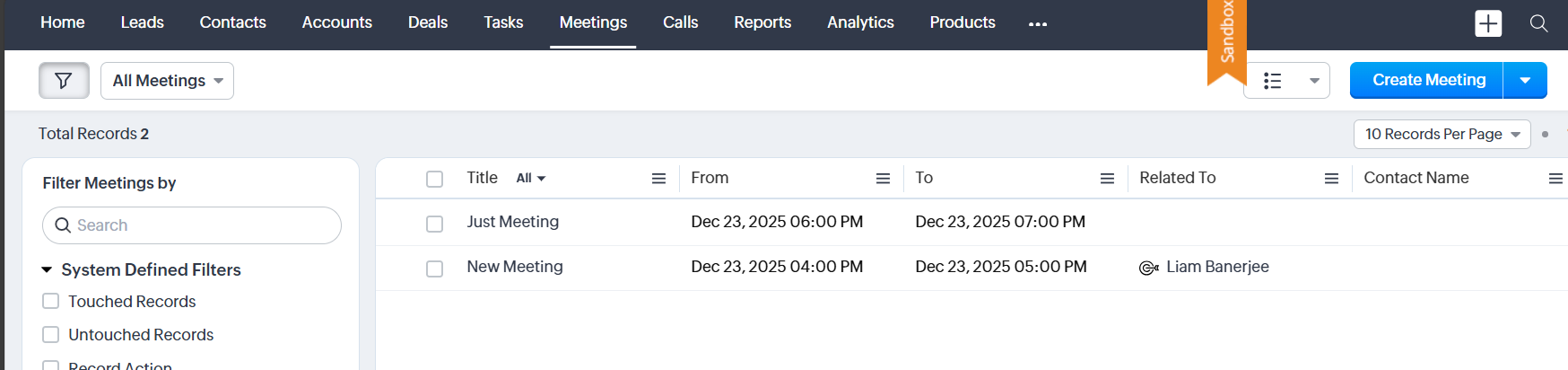Enable the Untouched Records filter

(x=51, y=334)
